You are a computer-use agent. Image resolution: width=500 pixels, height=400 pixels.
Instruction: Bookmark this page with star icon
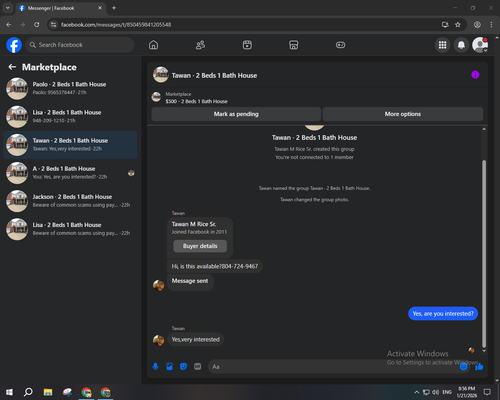(x=458, y=25)
